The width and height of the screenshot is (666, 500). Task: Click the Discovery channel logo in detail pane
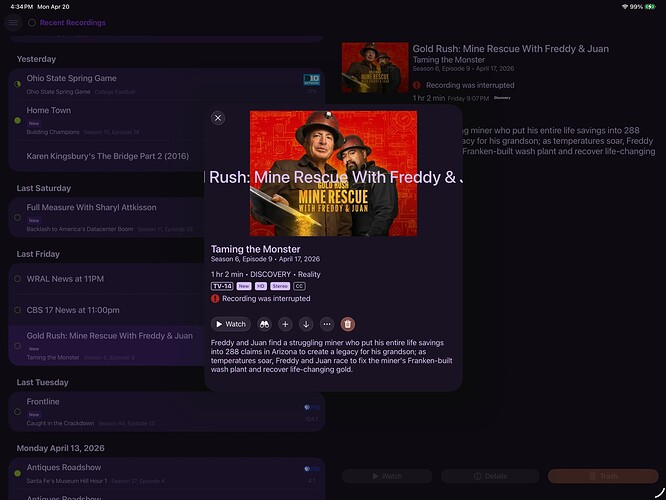point(502,98)
